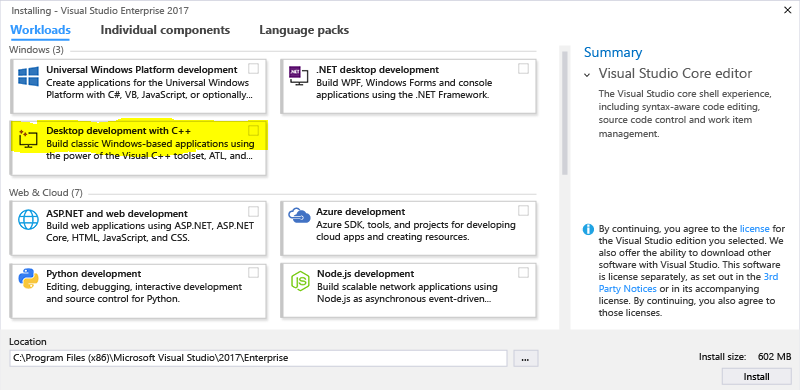This screenshot has width=801, height=390.
Task: Click the Desktop development with C++ title
Action: 119,131
